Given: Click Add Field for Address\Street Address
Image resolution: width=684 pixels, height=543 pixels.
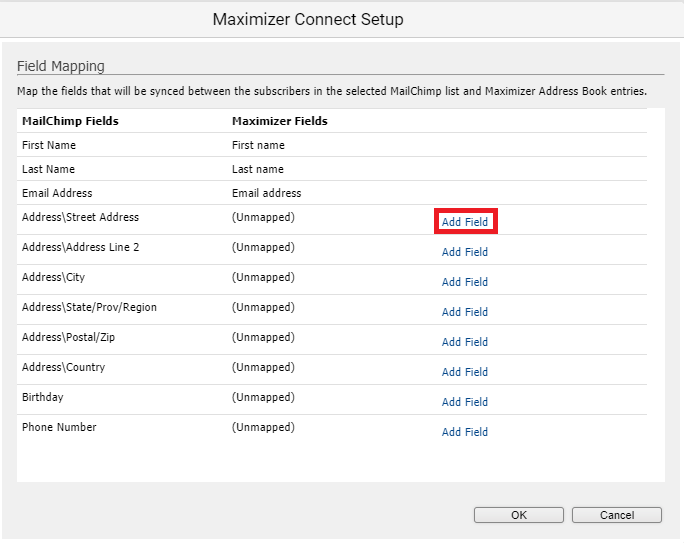Looking at the screenshot, I should 465,222.
